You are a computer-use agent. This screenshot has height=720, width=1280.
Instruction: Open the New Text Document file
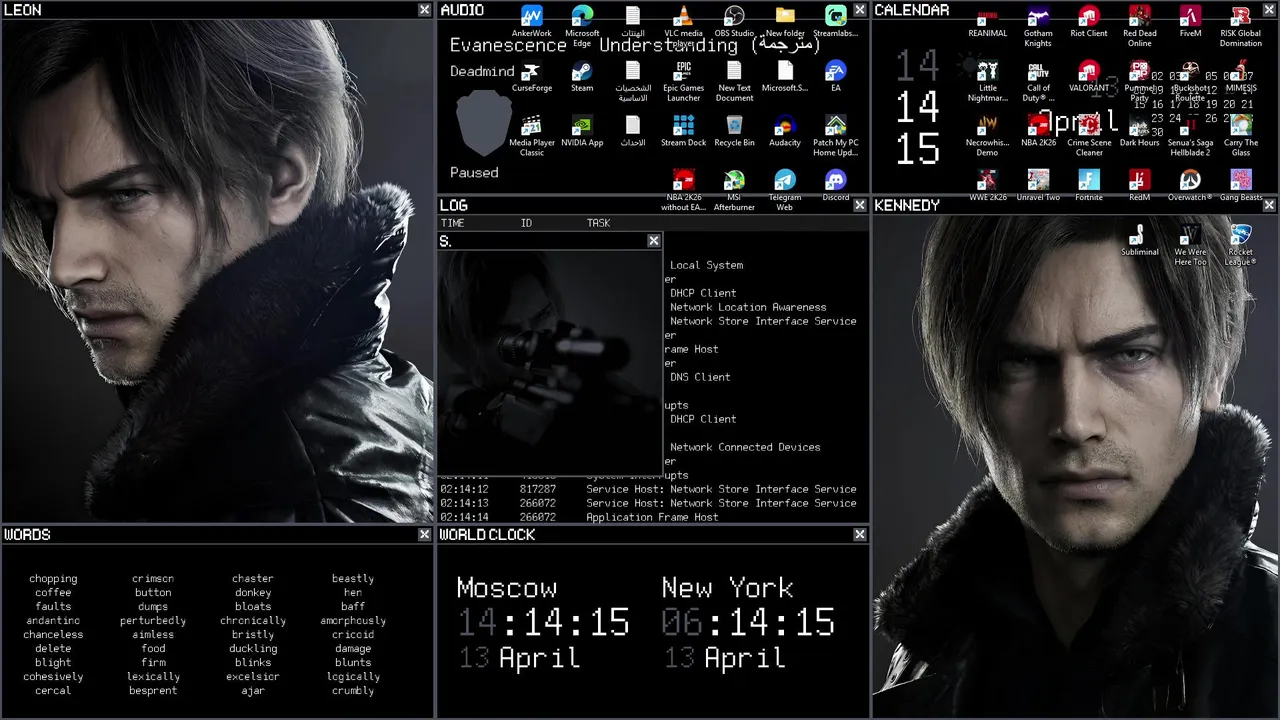tap(734, 81)
